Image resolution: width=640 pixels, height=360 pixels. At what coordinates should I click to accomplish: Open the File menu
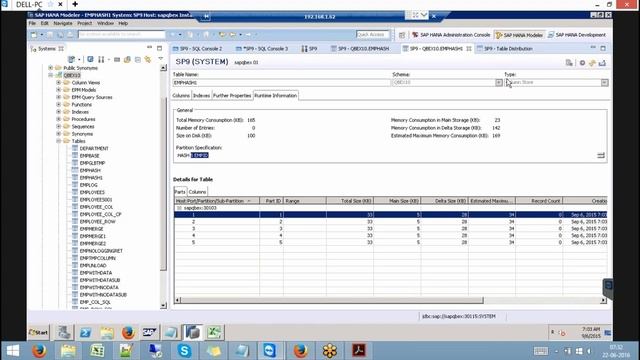click(32, 23)
